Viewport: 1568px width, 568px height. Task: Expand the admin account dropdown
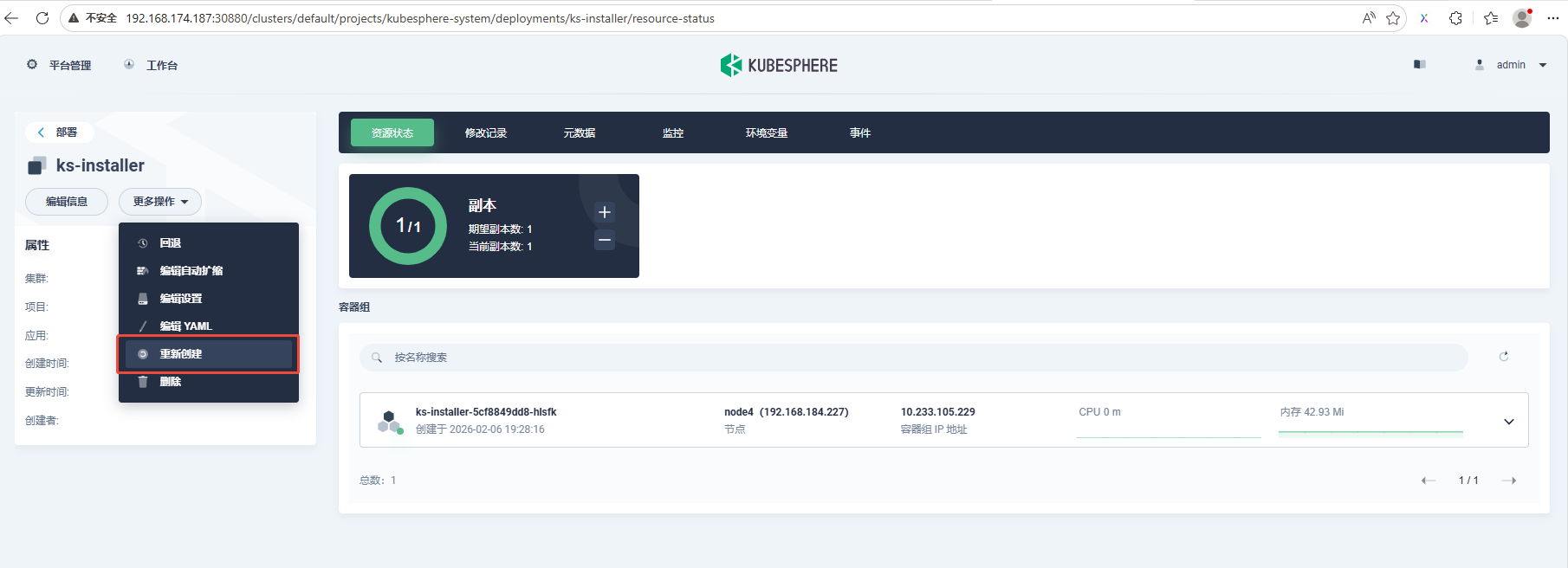pyautogui.click(x=1543, y=65)
